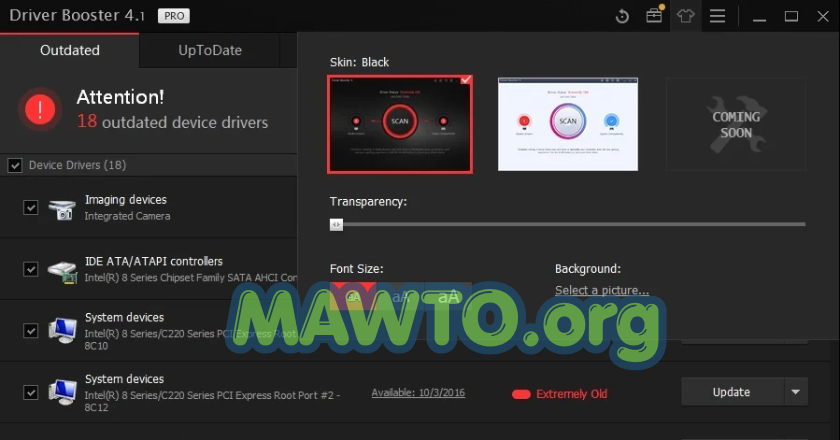Open the toolbox rescue center icon
The height and width of the screenshot is (440, 840).
(x=654, y=14)
